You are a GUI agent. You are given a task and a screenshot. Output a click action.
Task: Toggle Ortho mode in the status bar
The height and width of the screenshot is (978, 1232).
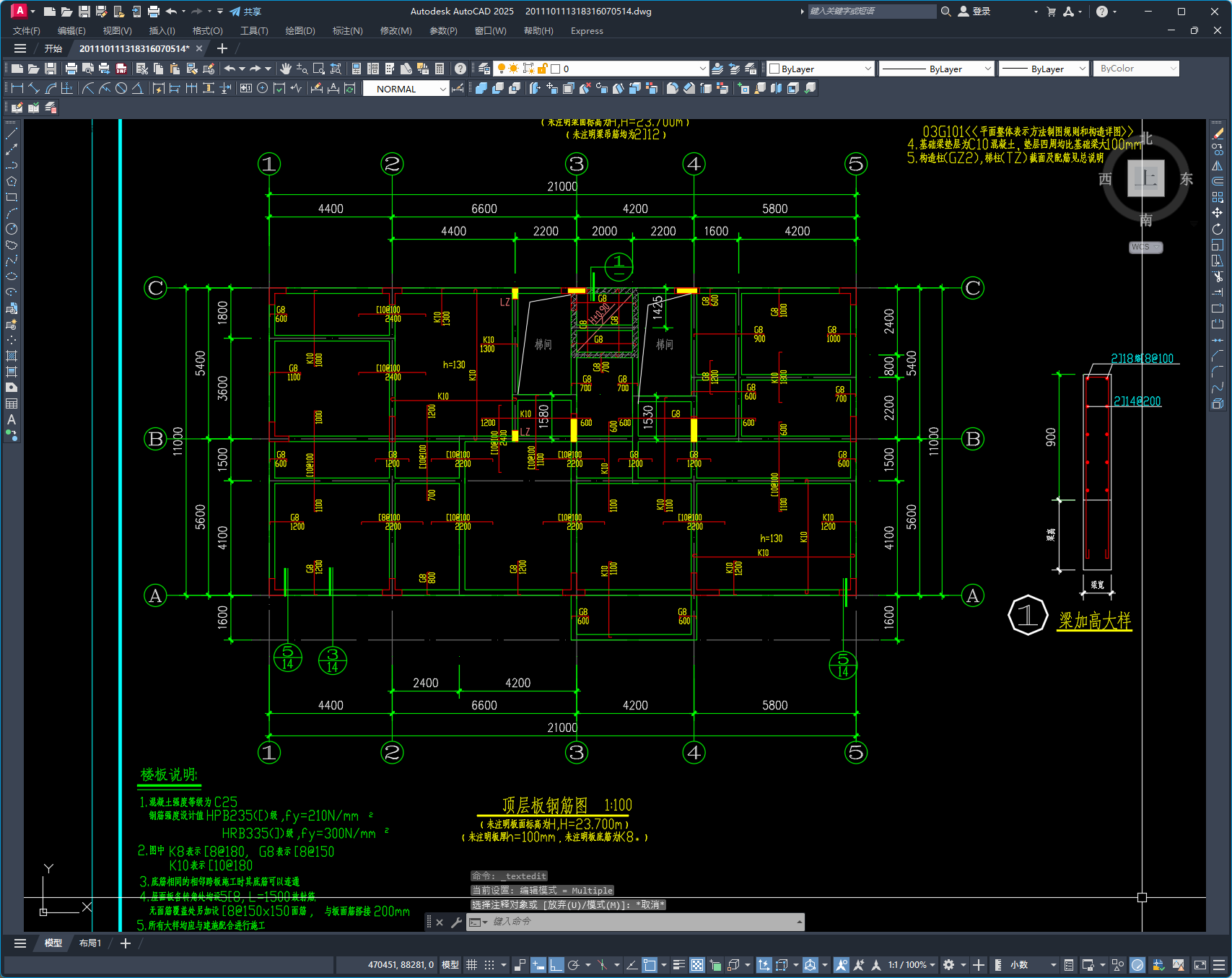coord(556,965)
